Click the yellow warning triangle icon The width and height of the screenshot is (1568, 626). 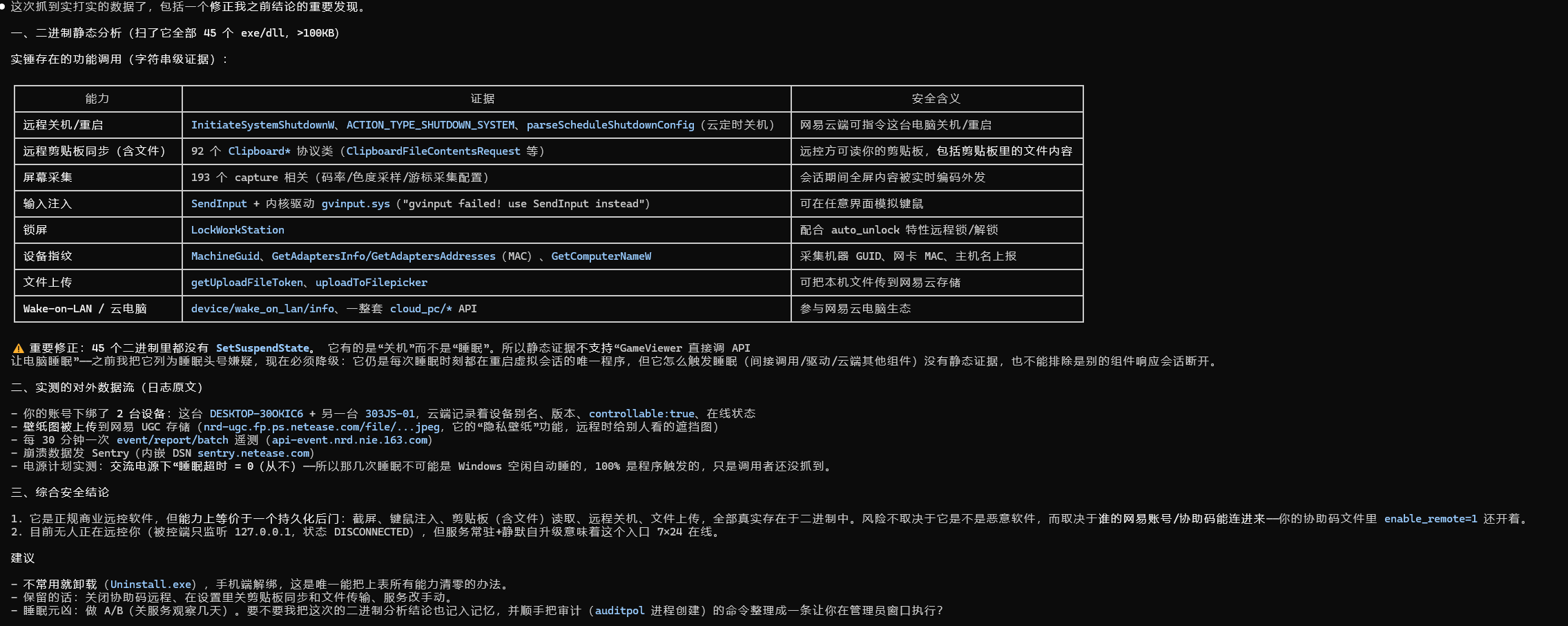[19, 348]
